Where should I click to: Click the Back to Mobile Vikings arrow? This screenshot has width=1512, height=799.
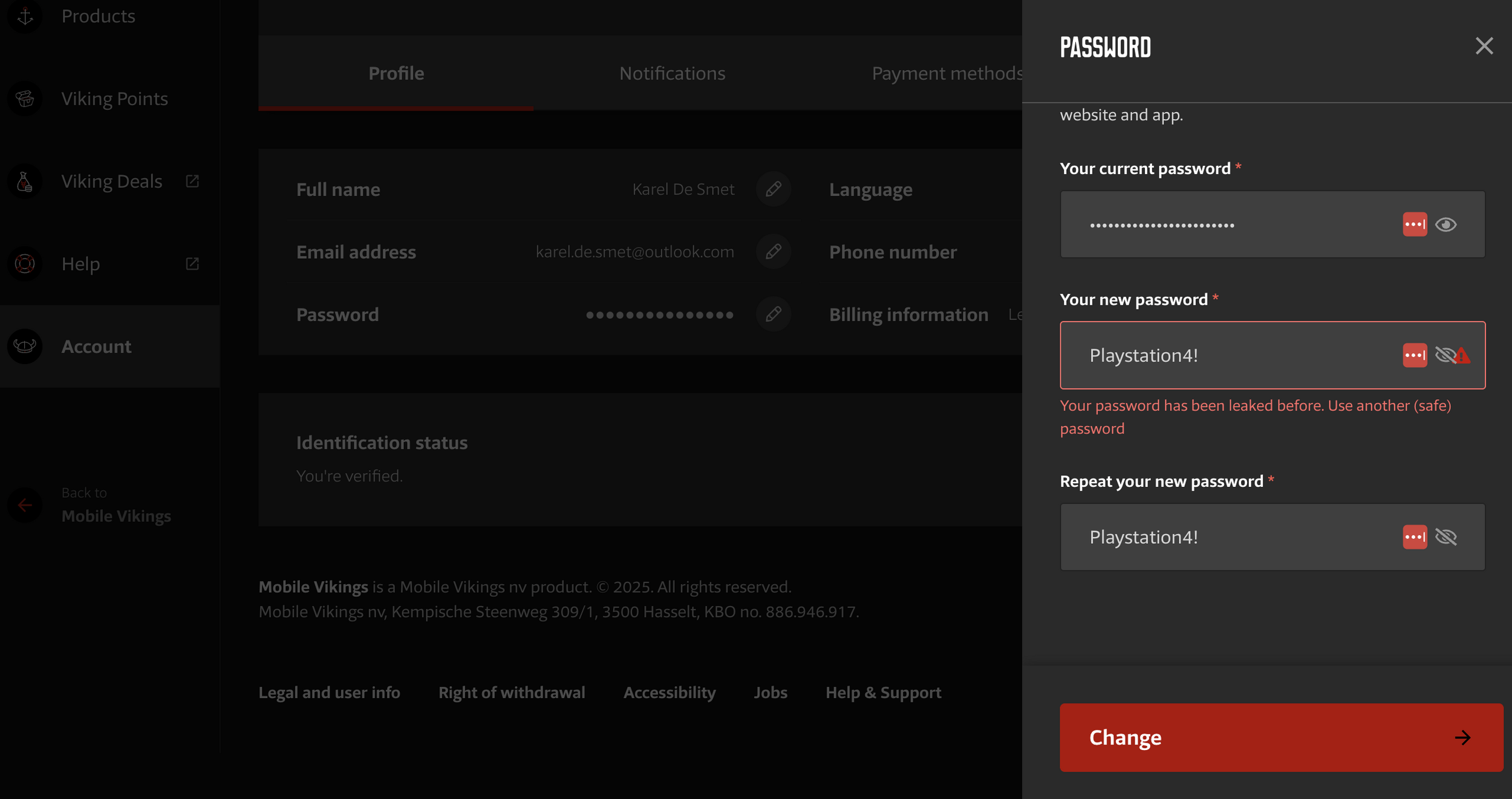[25, 505]
